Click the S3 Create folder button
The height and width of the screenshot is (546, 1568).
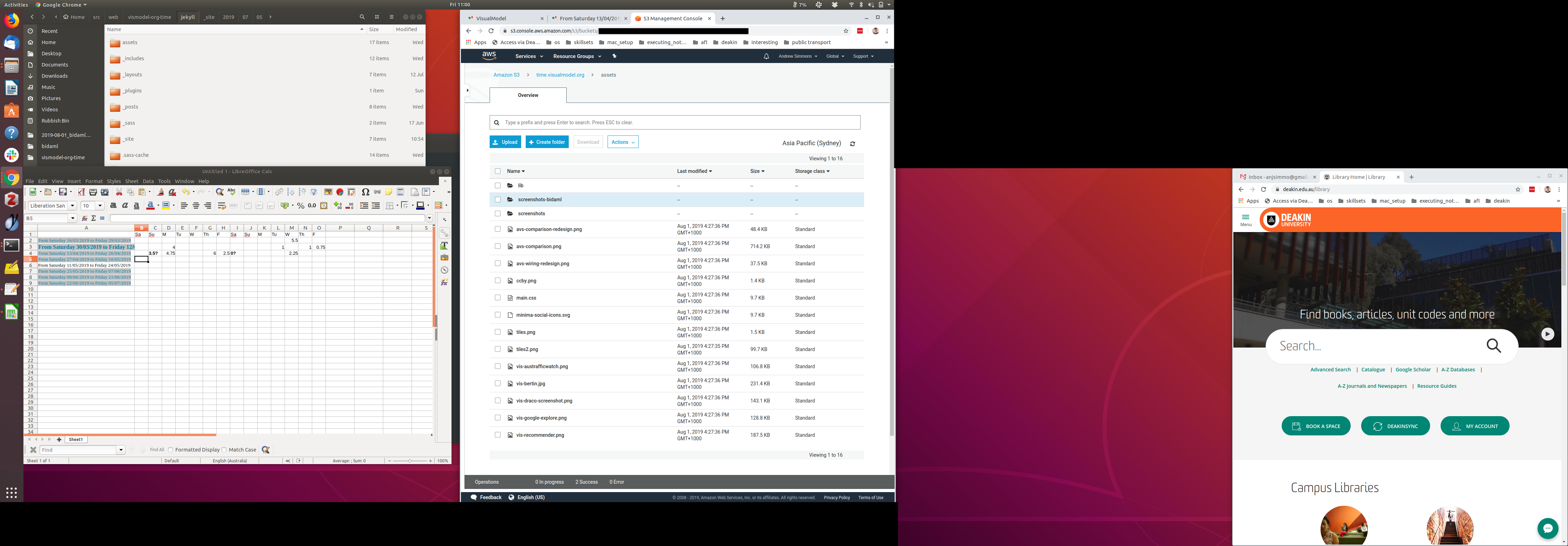[x=547, y=142]
